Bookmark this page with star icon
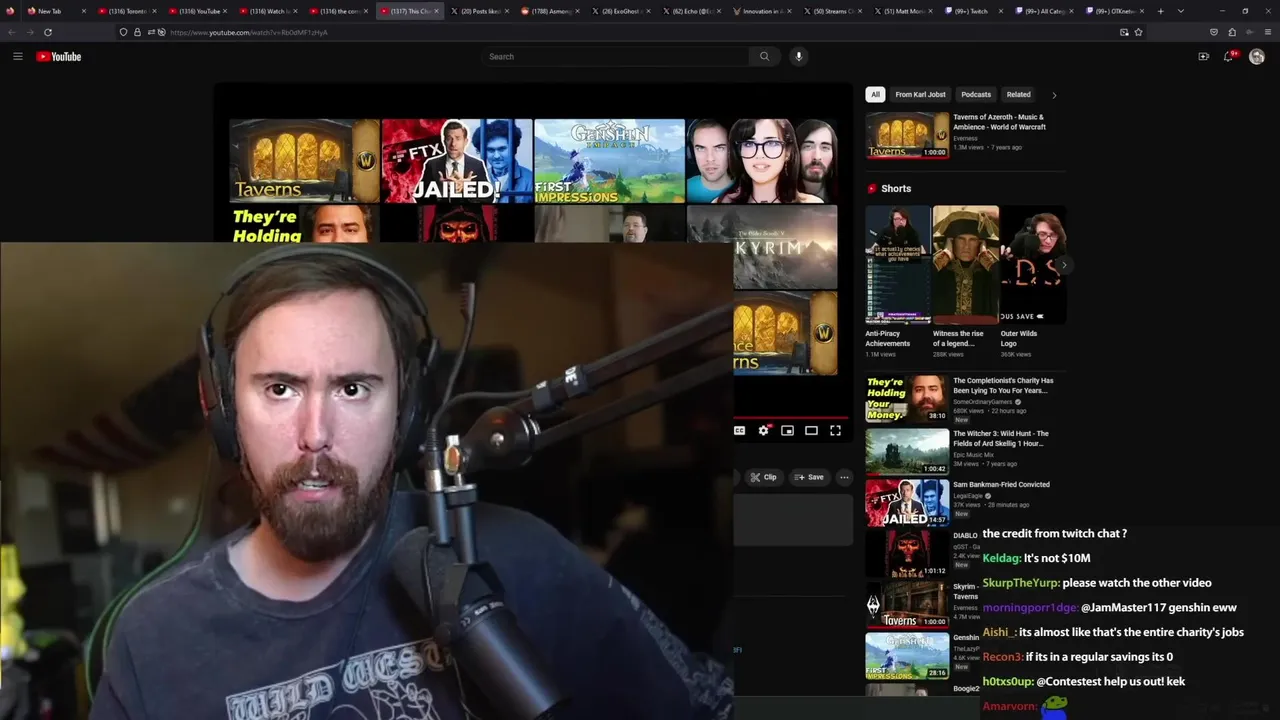1280x720 pixels. coord(1138,32)
